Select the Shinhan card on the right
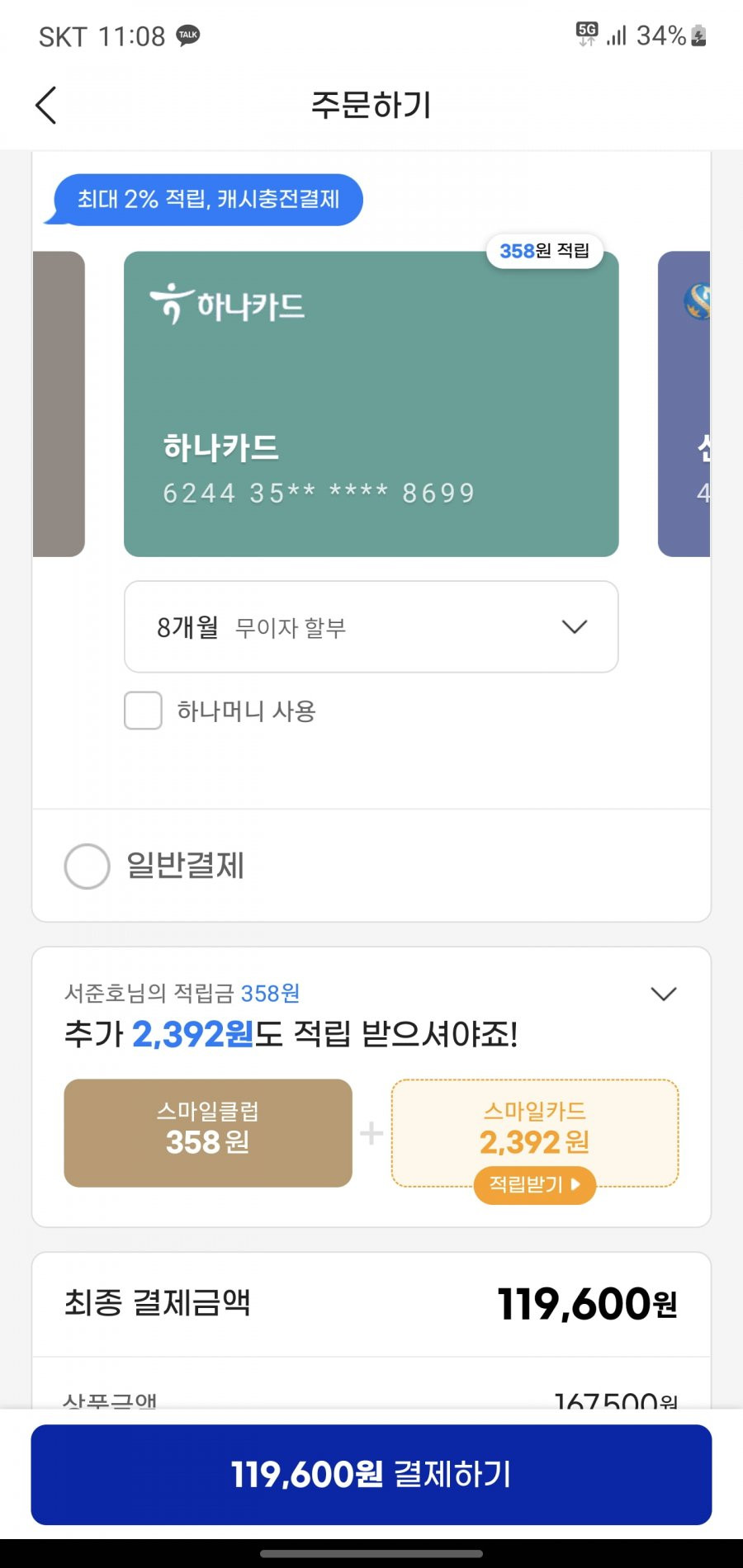Viewport: 743px width, 1568px height. point(684,404)
